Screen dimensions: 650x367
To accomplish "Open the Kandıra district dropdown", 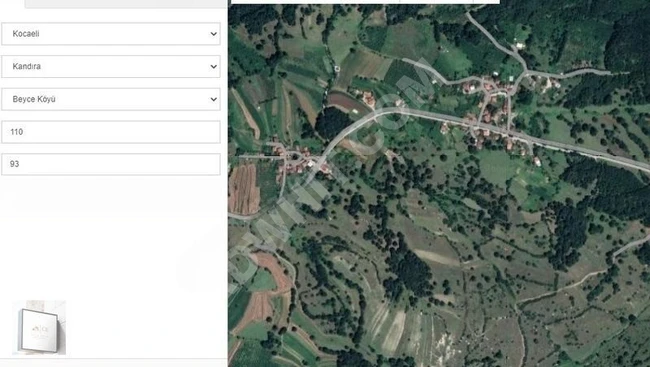I will (111, 66).
